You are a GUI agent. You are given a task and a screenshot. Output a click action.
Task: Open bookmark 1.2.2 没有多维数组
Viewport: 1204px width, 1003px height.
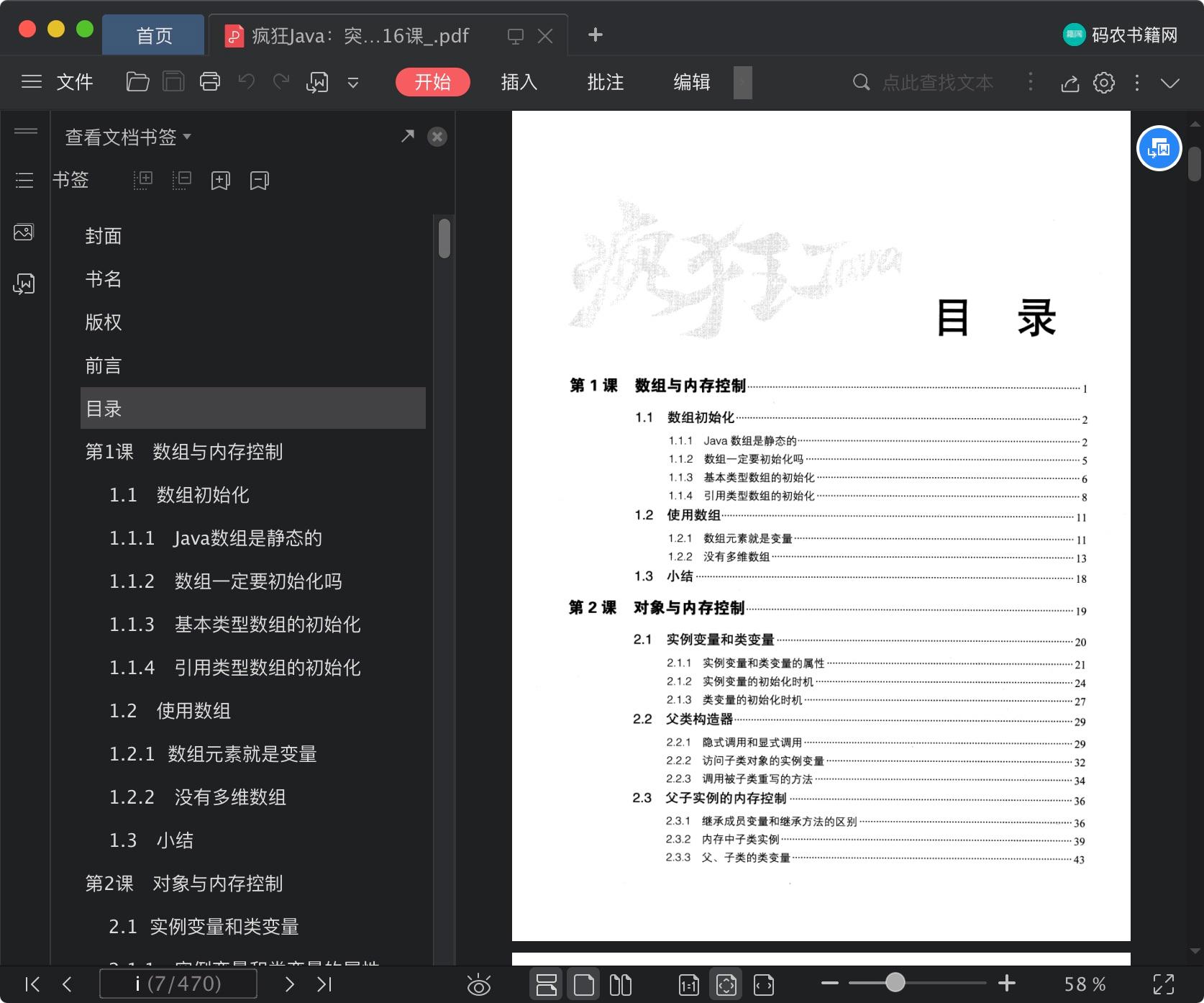tap(198, 797)
